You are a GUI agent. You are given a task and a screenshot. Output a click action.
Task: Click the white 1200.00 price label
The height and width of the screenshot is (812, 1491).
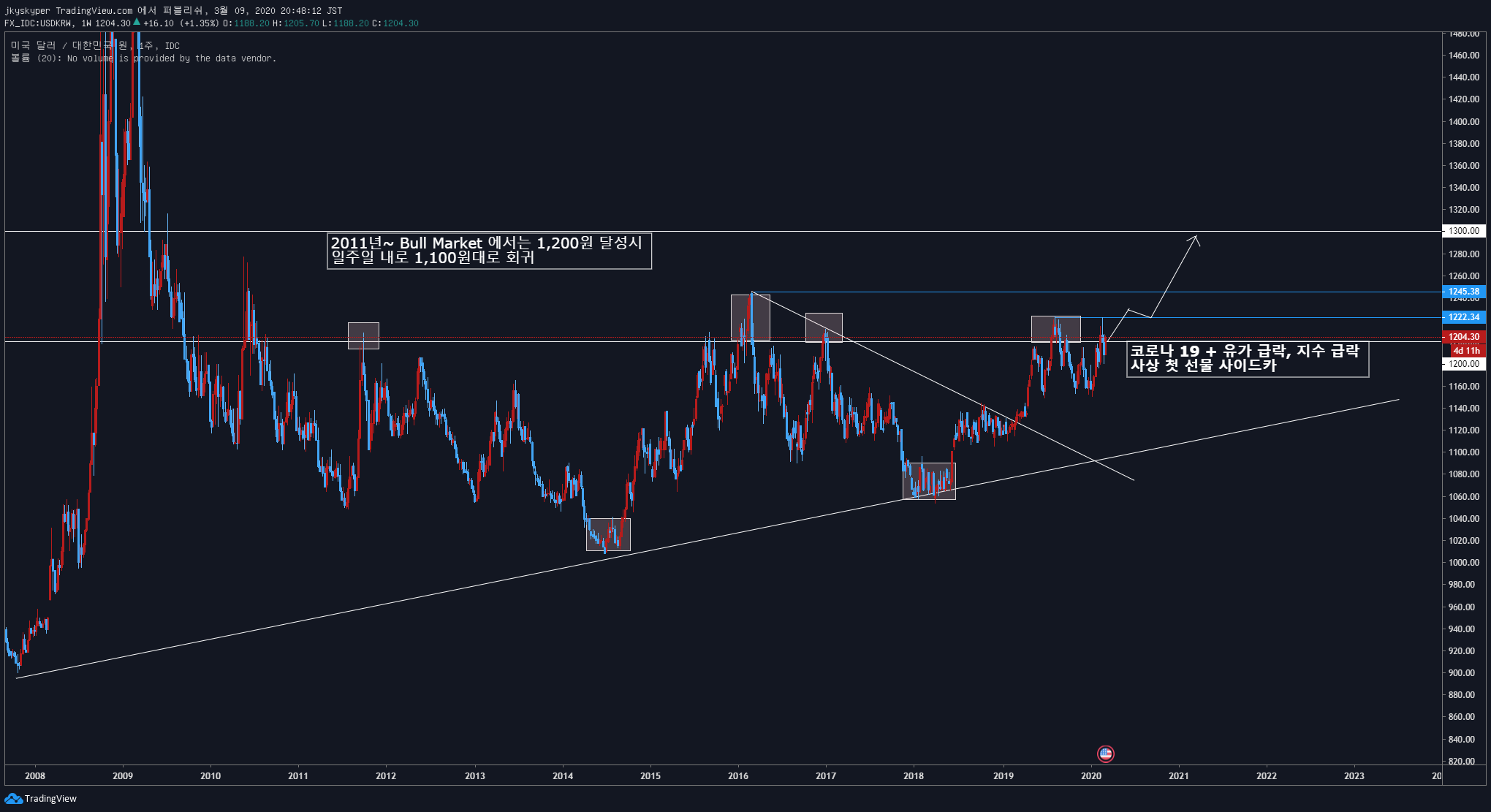point(1463,364)
